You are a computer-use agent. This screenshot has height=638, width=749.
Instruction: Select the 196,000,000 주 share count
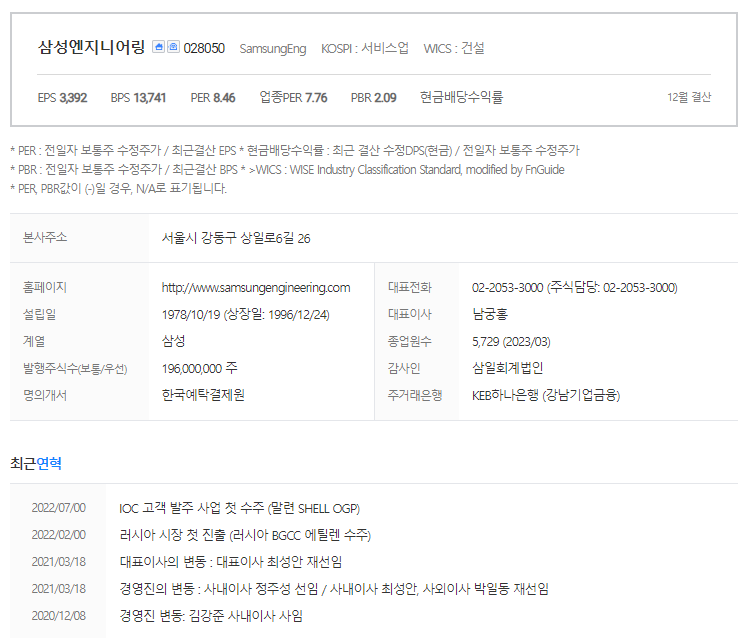click(x=199, y=368)
